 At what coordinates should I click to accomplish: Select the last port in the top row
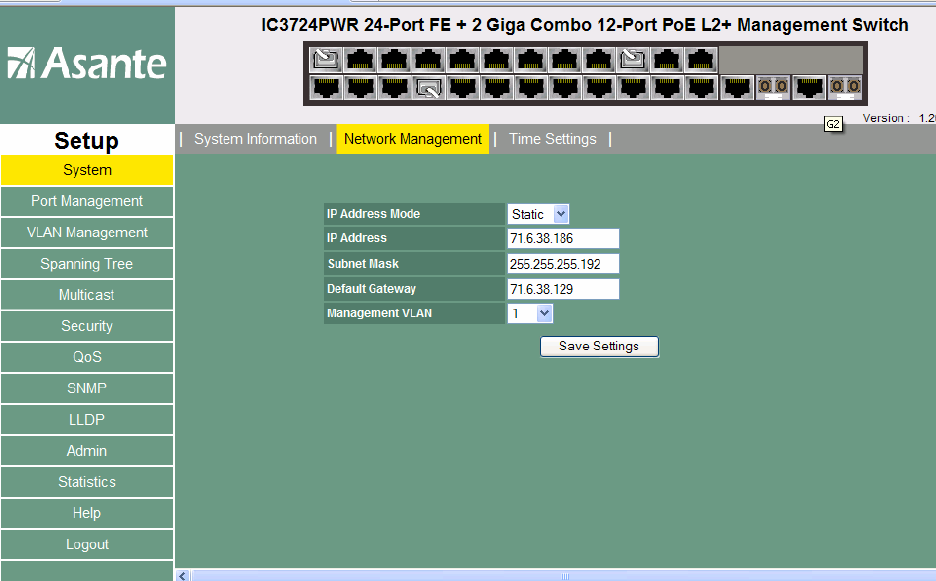click(x=701, y=60)
